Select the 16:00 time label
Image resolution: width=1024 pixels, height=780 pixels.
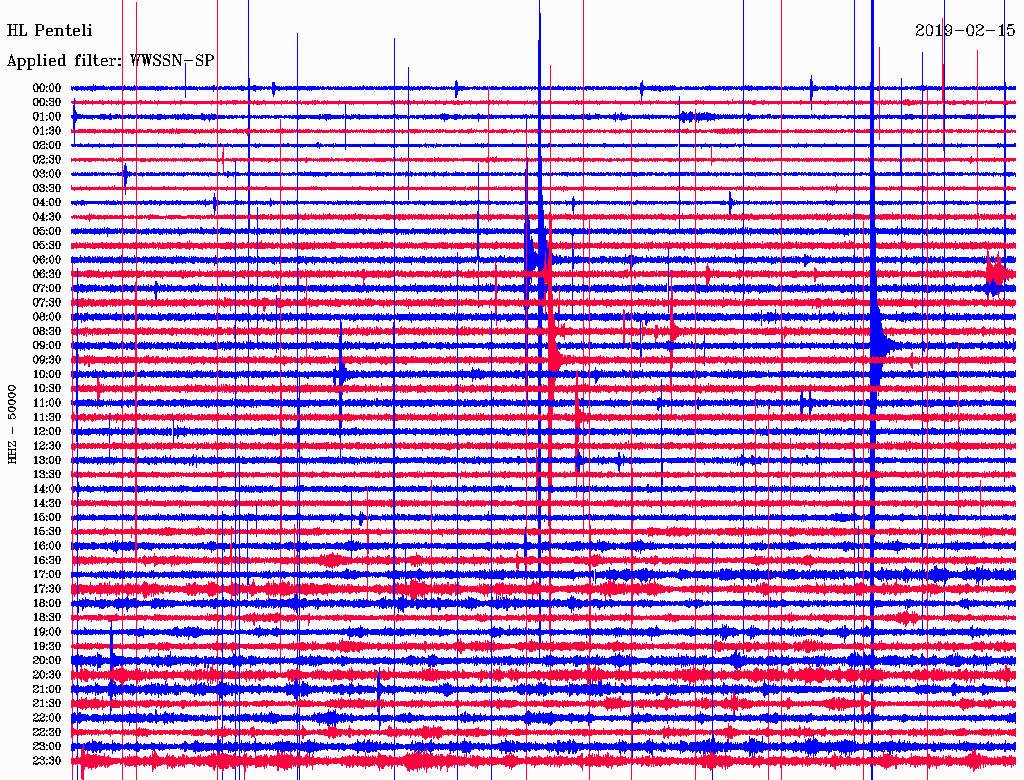click(47, 546)
